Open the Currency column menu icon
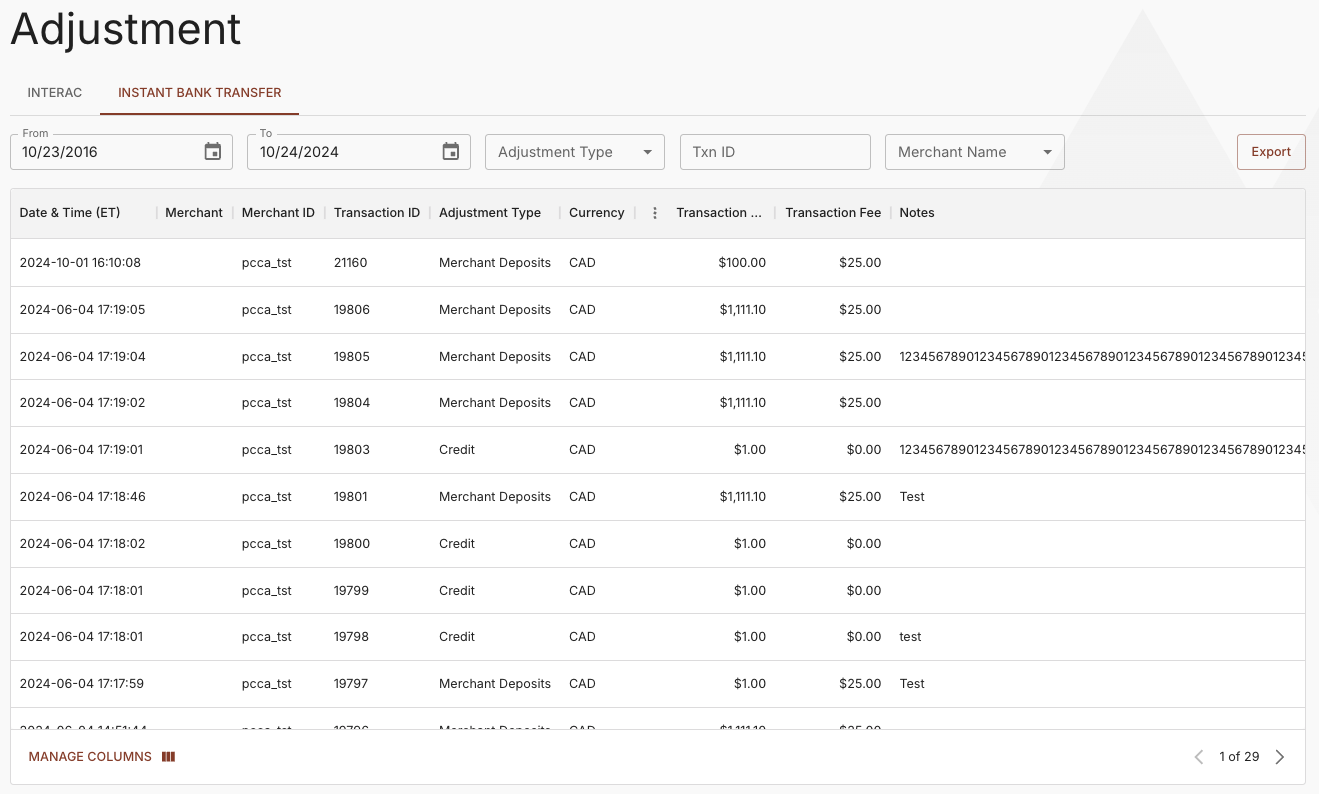This screenshot has height=794, width=1319. (x=655, y=213)
